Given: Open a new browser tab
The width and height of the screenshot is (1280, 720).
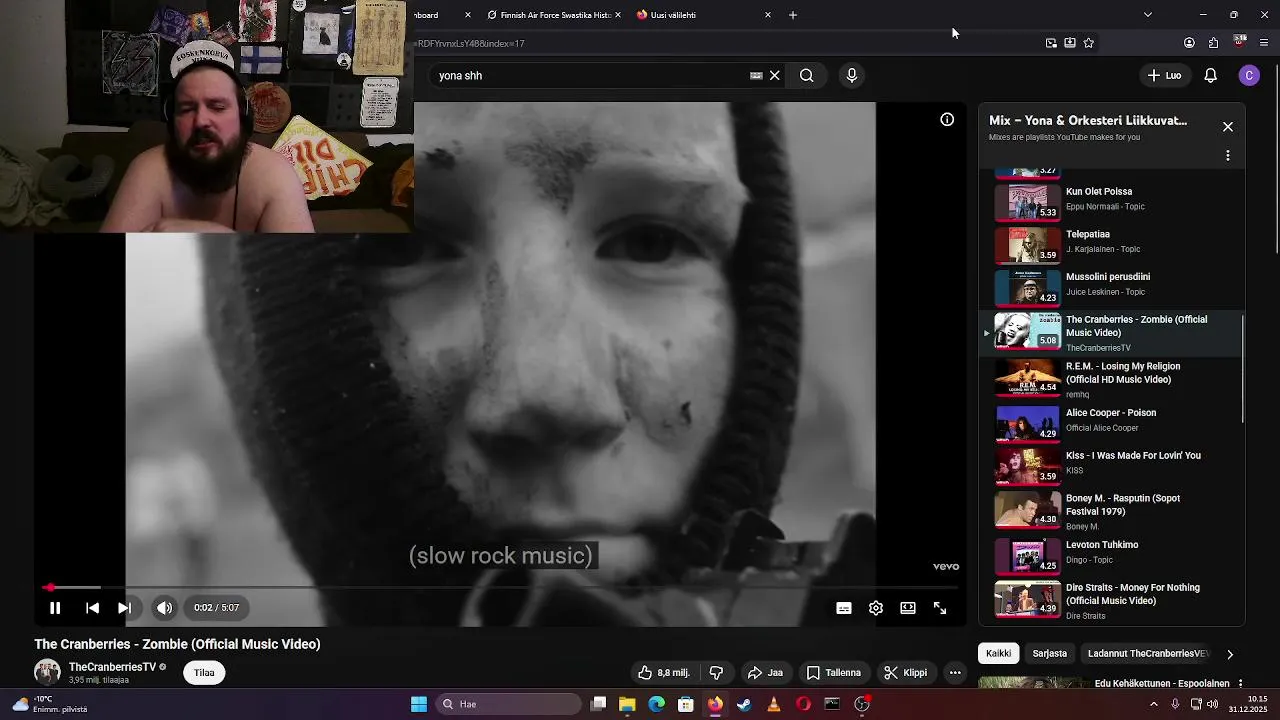Looking at the screenshot, I should 793,15.
